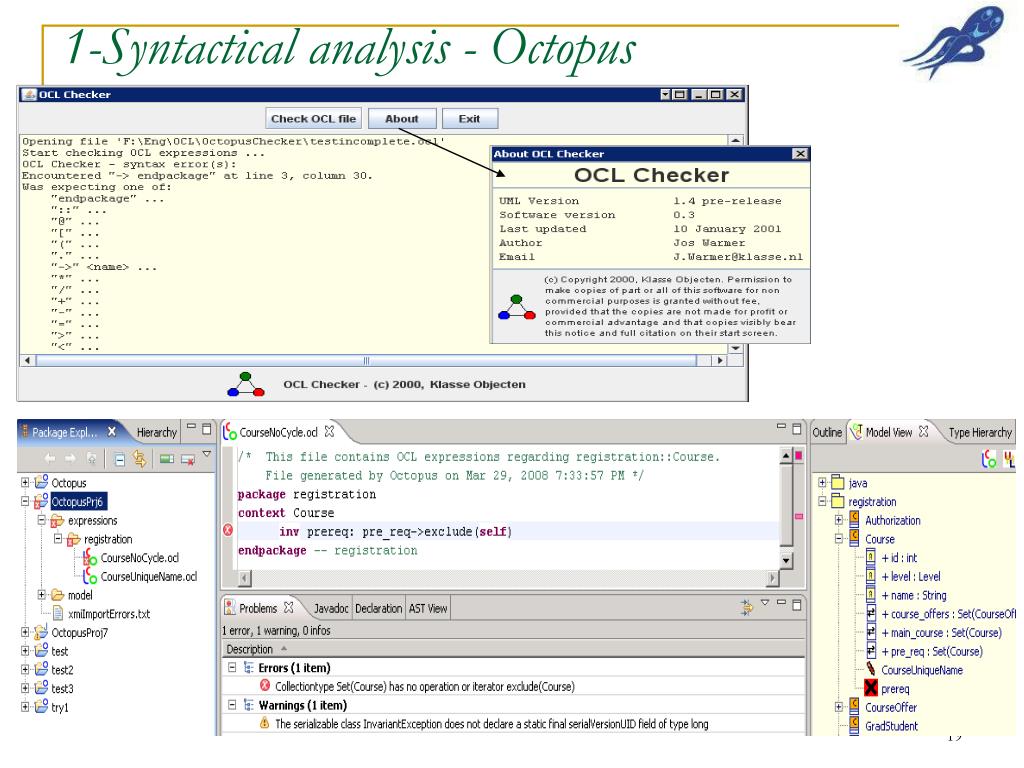
Task: Select the Collectiontype Set(Course) error entry
Action: click(x=424, y=686)
